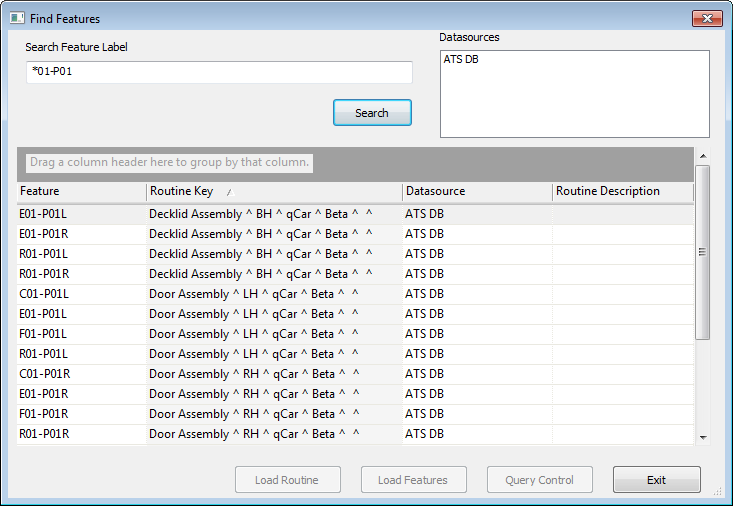Click the sort arrow on Routine Key column
Viewport: 733px width, 506px height.
pos(228,192)
